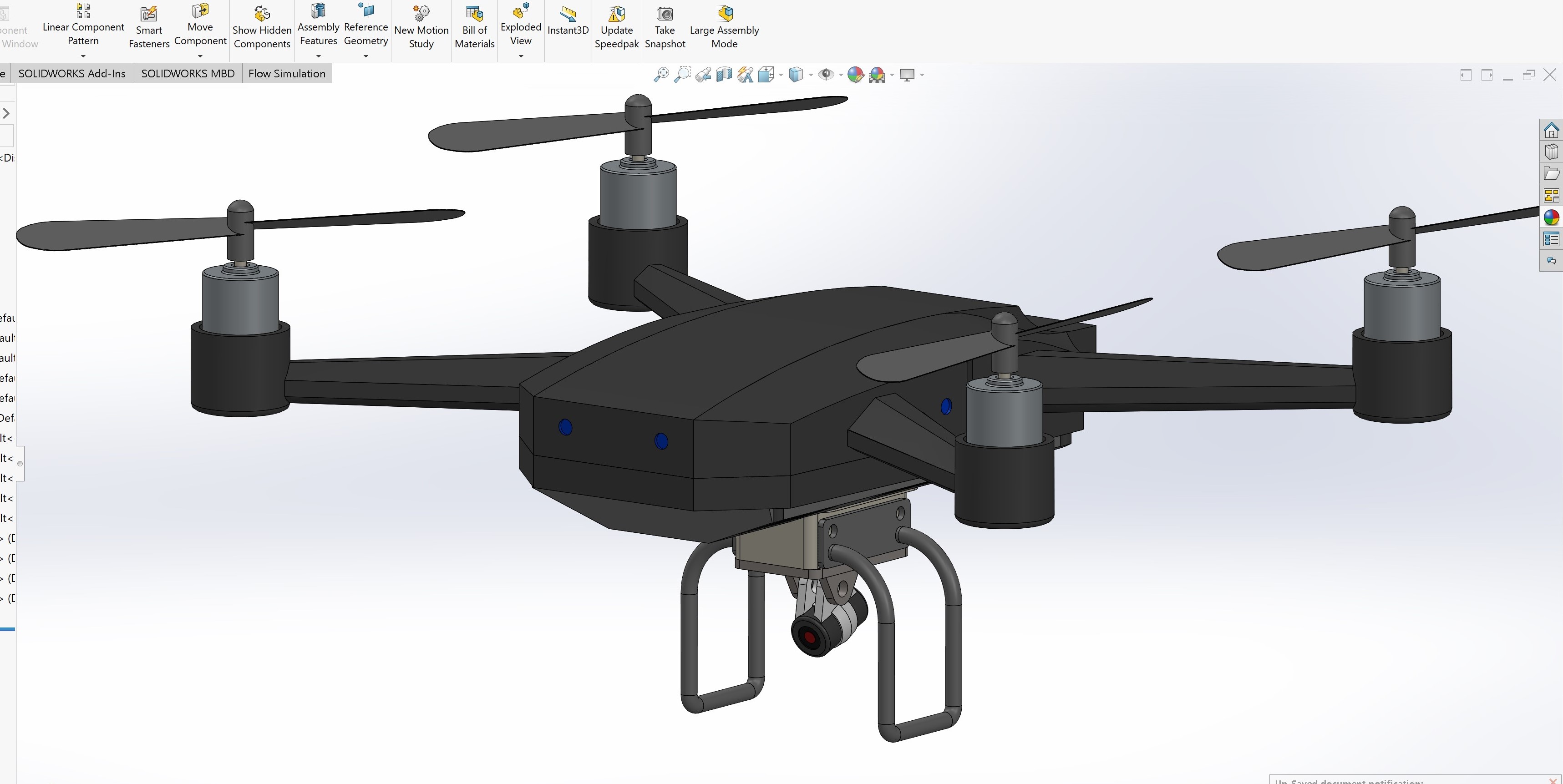Click Dynamic Annotation Views icon
Viewport: 1563px width, 784px height.
tap(745, 75)
